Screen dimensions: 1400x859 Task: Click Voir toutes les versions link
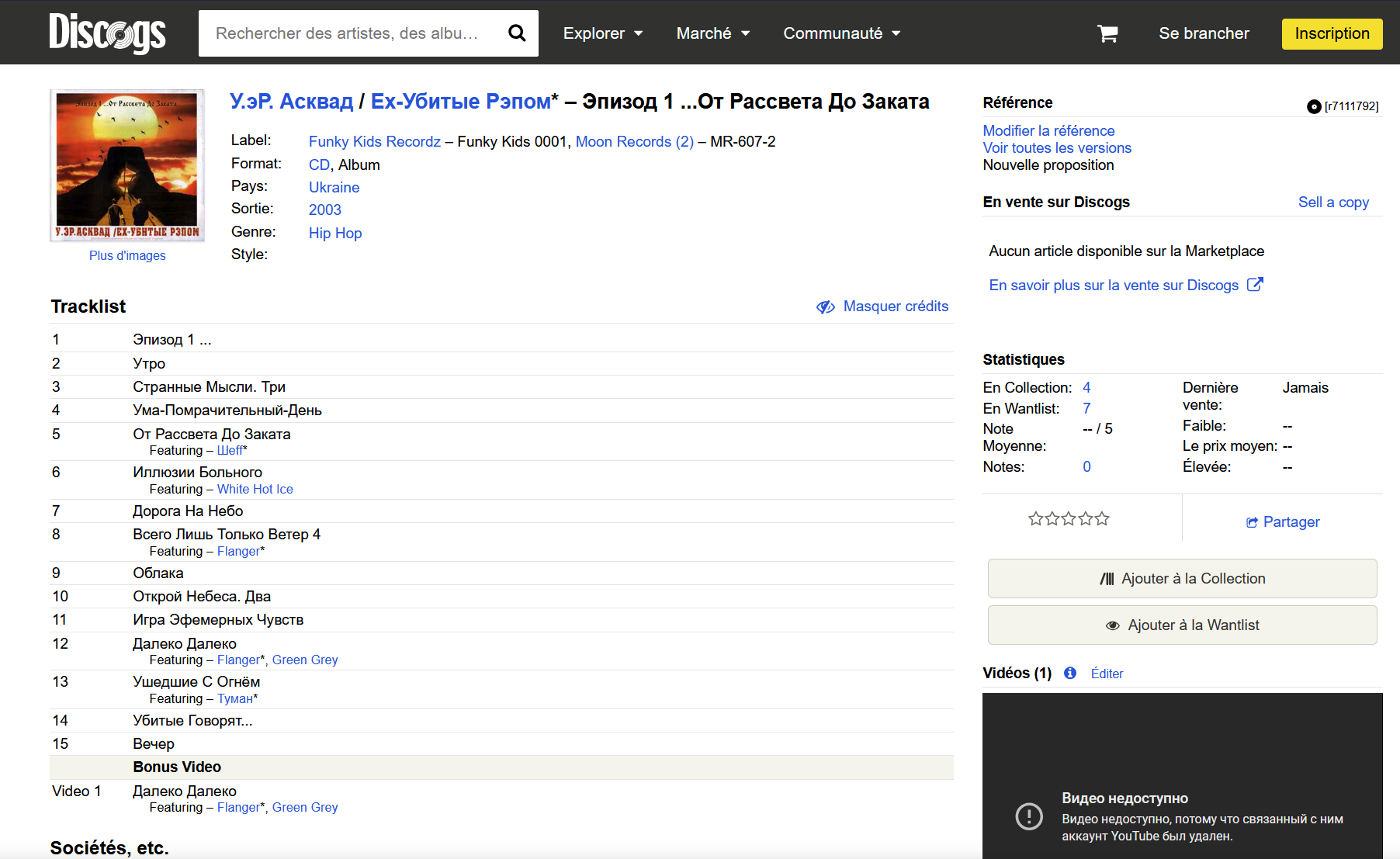click(x=1057, y=147)
